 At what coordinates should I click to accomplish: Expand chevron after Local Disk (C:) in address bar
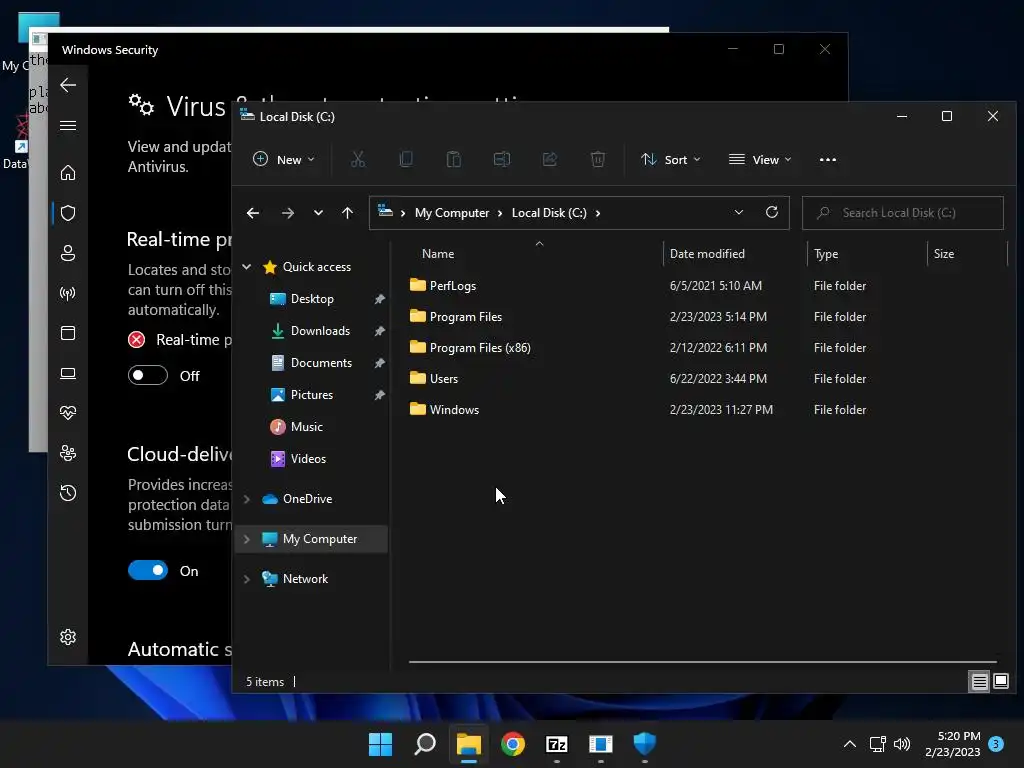tap(598, 213)
